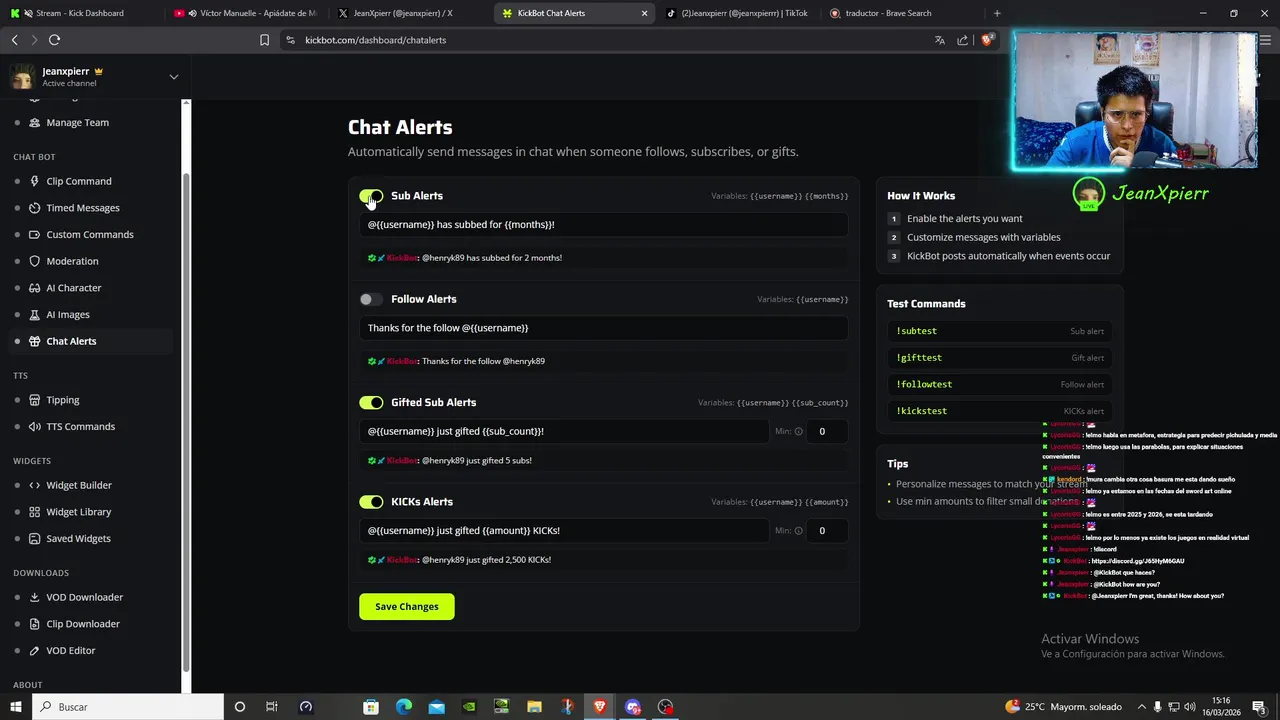Screen dimensions: 1280x720
Task: Edit the Gifted Sub Alerts message field
Action: click(563, 431)
